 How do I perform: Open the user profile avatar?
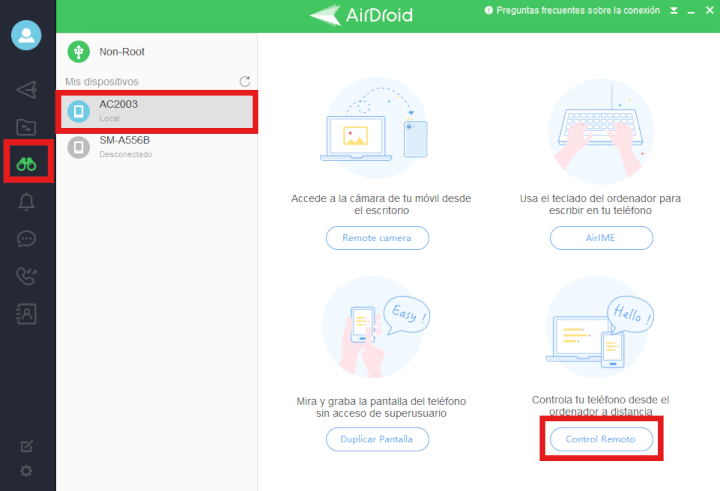point(26,35)
